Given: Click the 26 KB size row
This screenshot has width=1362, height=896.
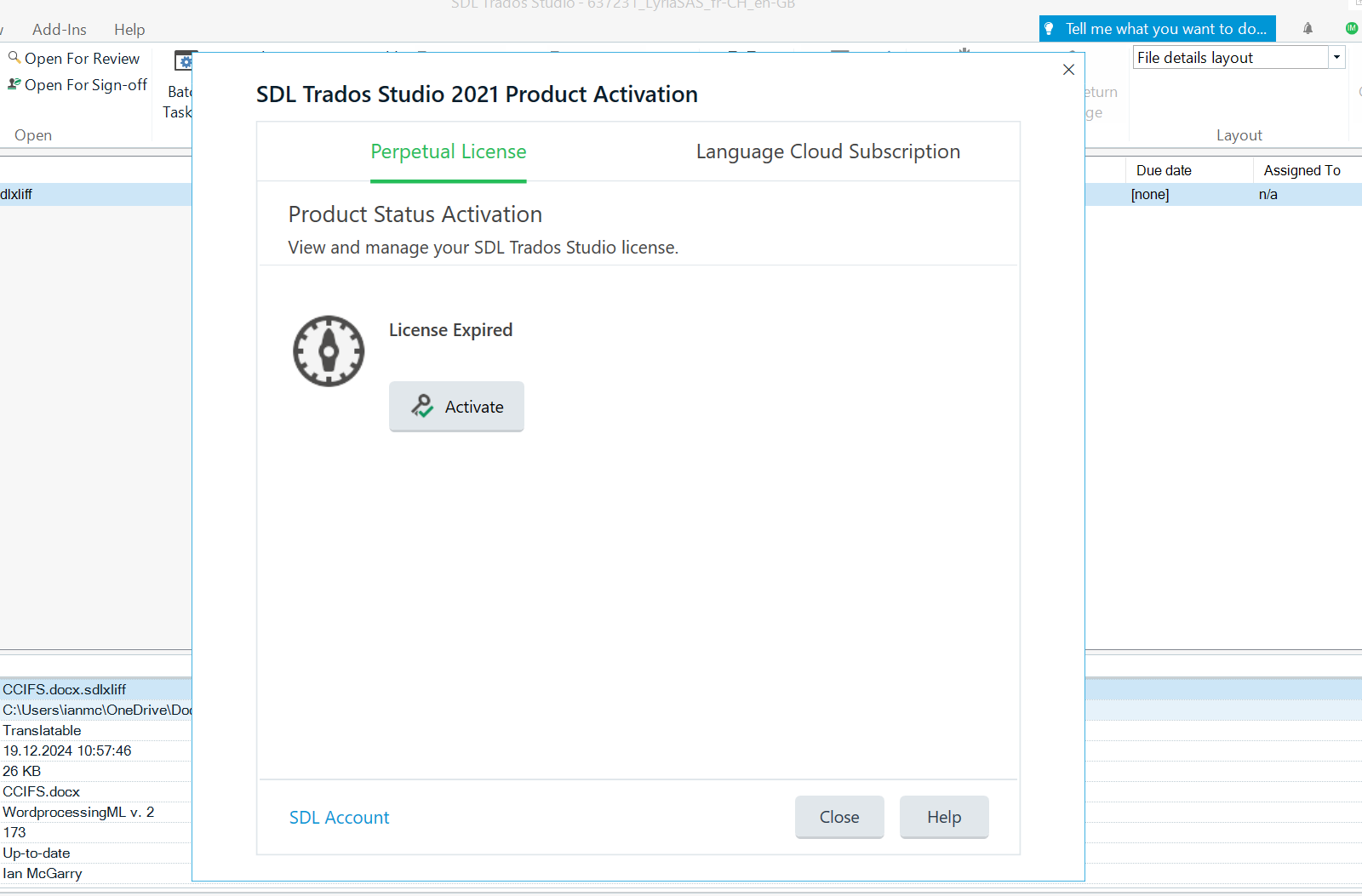Looking at the screenshot, I should pos(95,771).
